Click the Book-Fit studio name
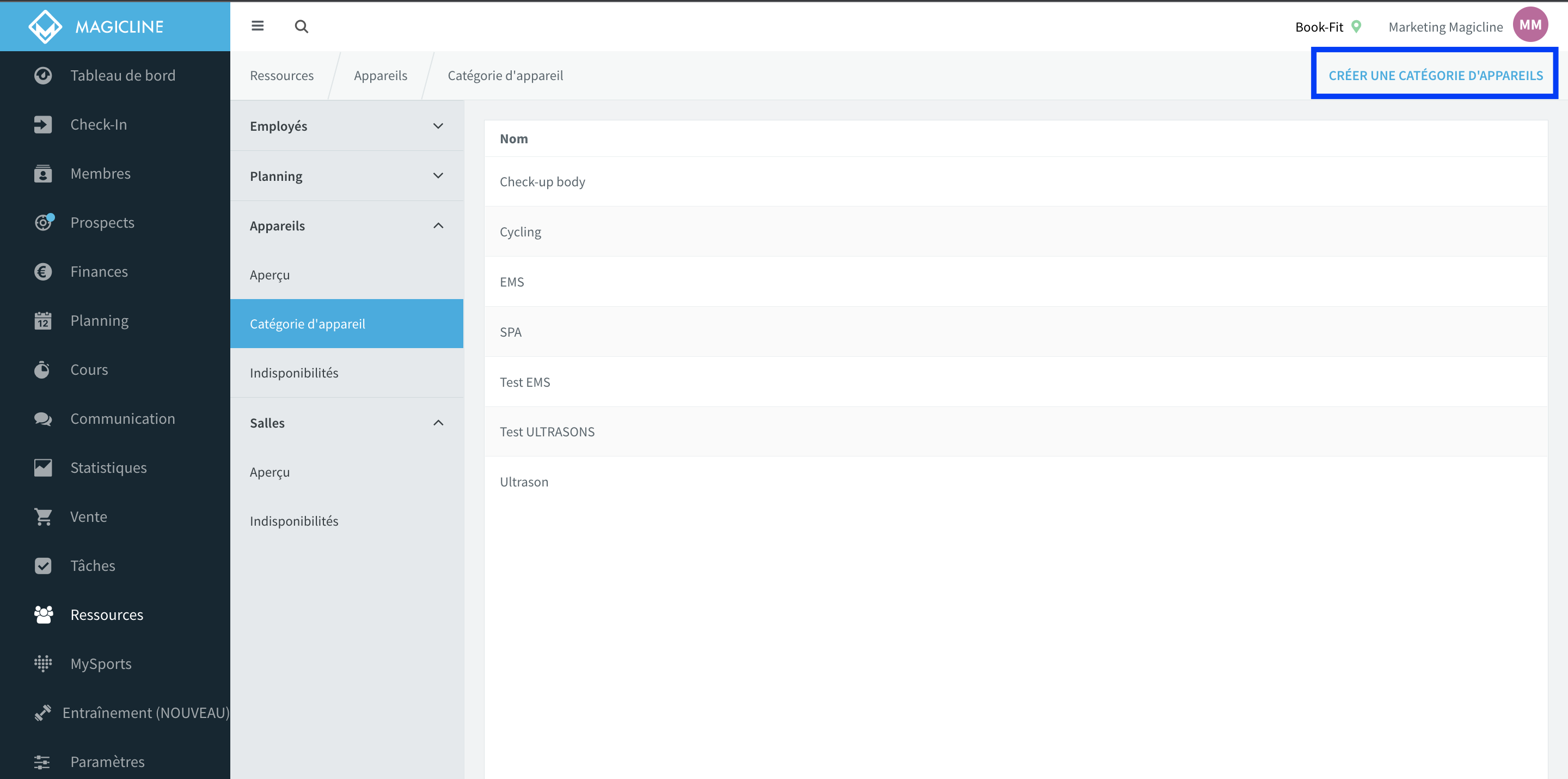 point(1319,27)
